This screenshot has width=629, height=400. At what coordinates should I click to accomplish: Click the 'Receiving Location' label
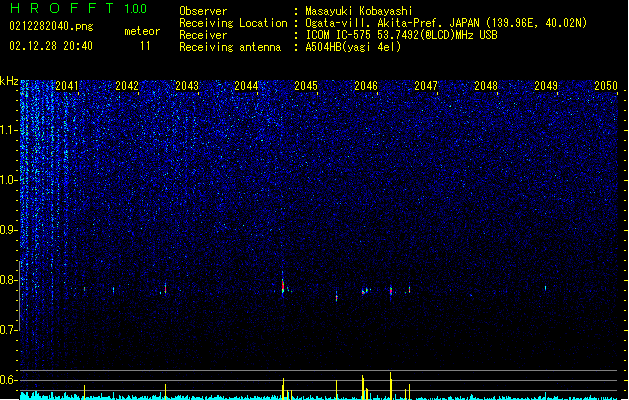coord(233,23)
